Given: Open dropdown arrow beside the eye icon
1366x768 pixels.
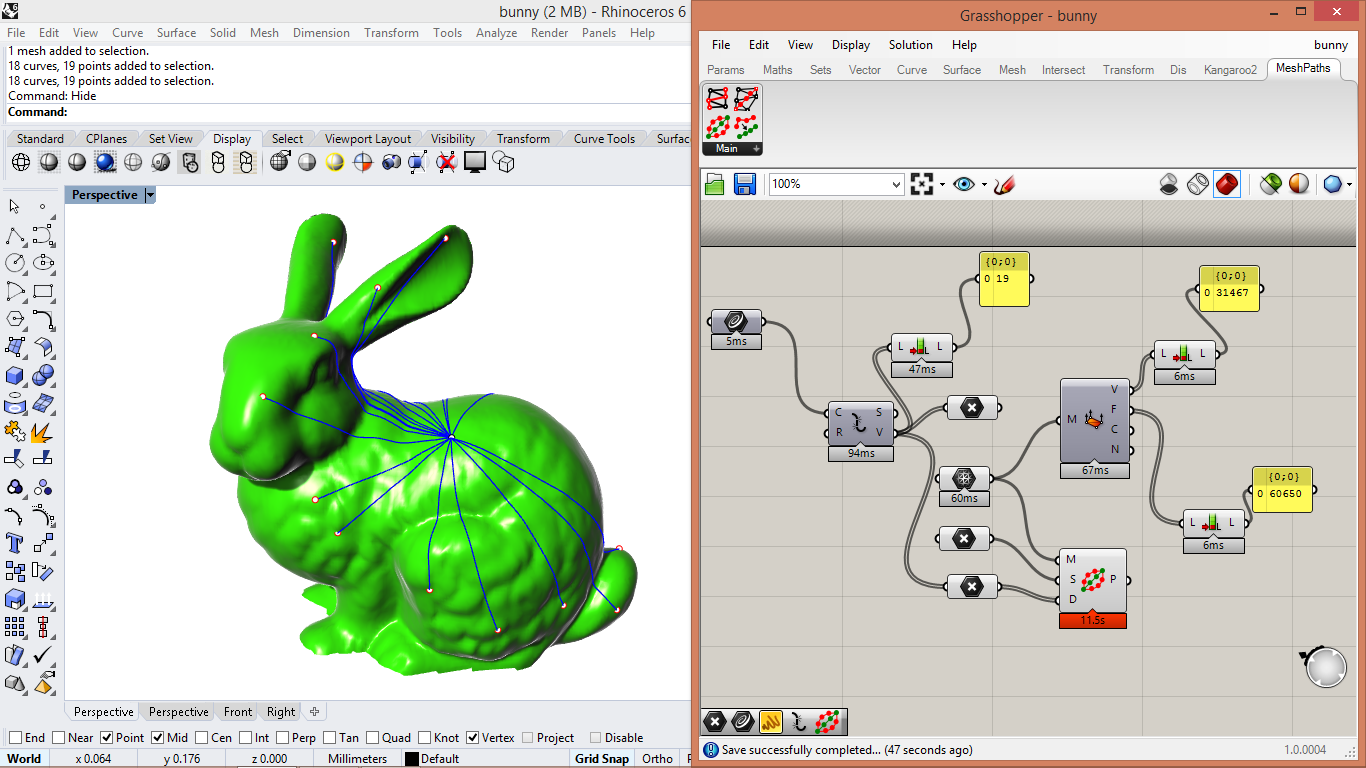Looking at the screenshot, I should pos(984,184).
